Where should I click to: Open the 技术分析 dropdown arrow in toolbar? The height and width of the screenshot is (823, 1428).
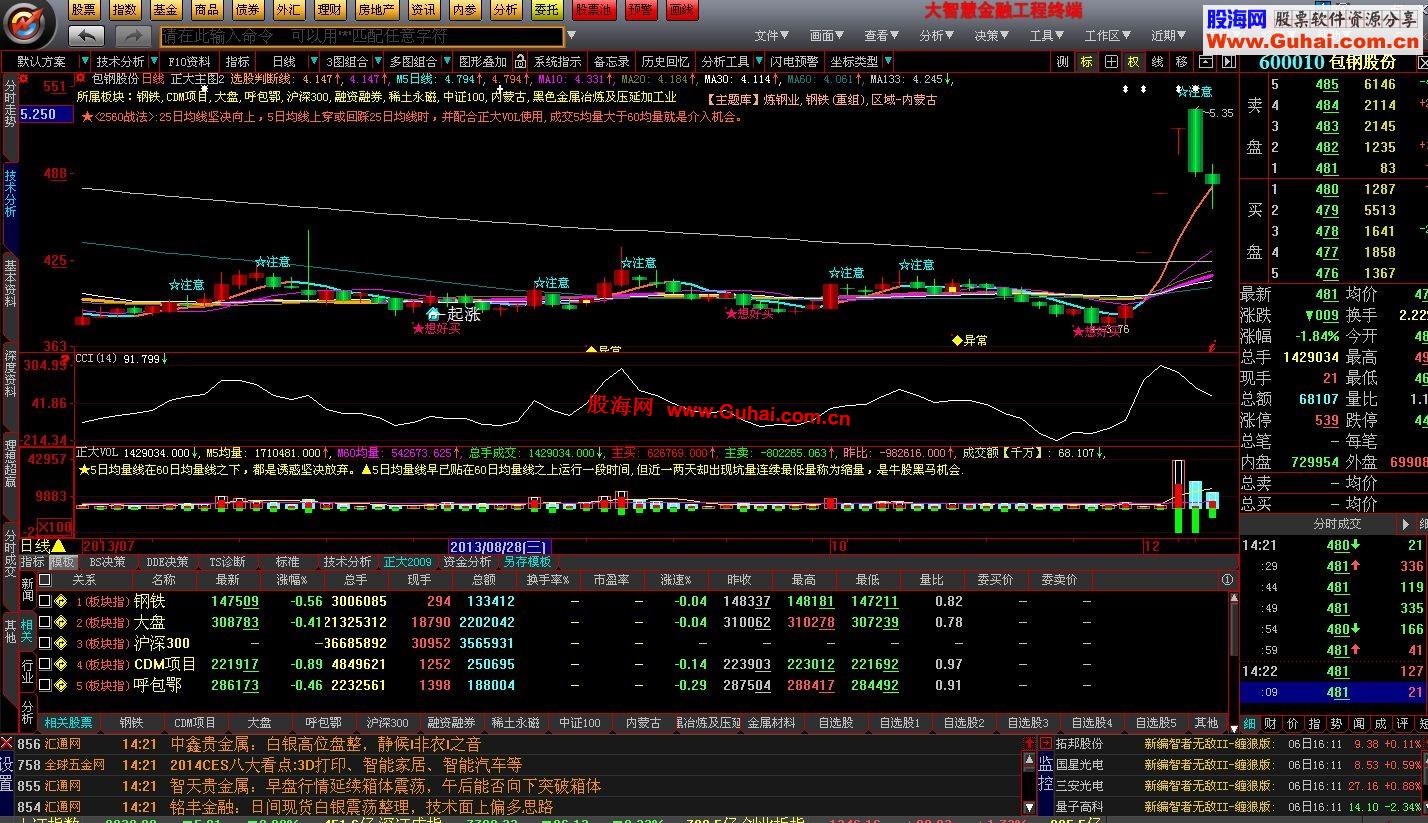[154, 62]
